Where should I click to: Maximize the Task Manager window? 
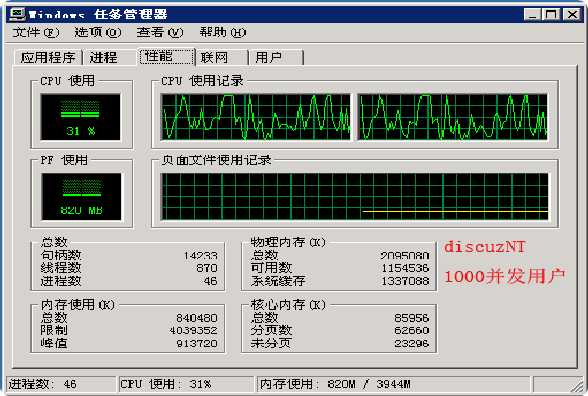point(551,14)
